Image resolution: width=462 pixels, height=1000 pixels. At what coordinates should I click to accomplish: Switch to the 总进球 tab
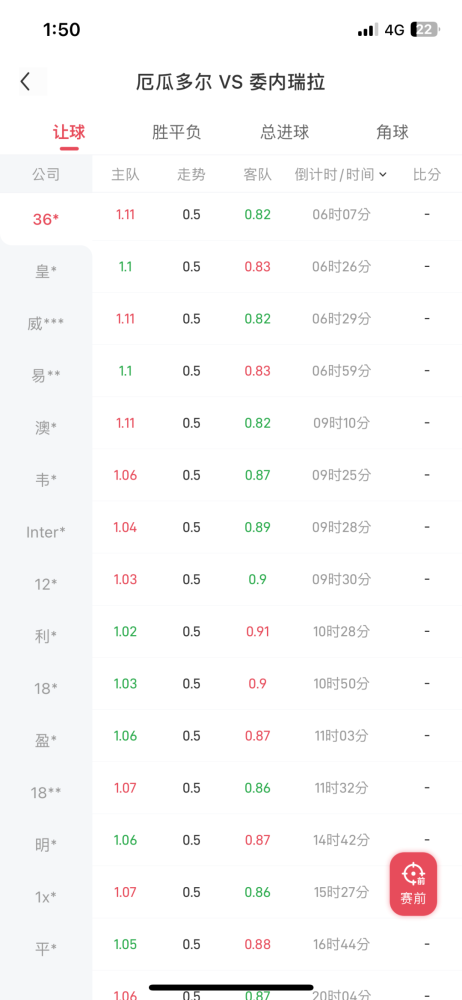coord(285,132)
